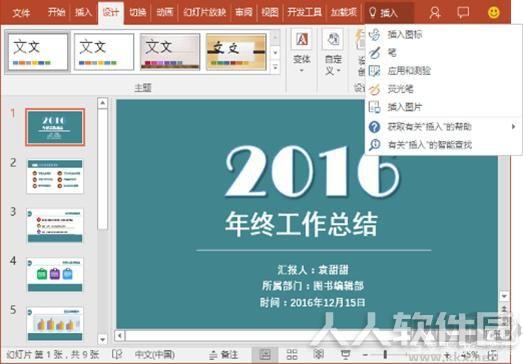Switch to Slide Sorter view
This screenshot has height=364, width=523.
292,354
